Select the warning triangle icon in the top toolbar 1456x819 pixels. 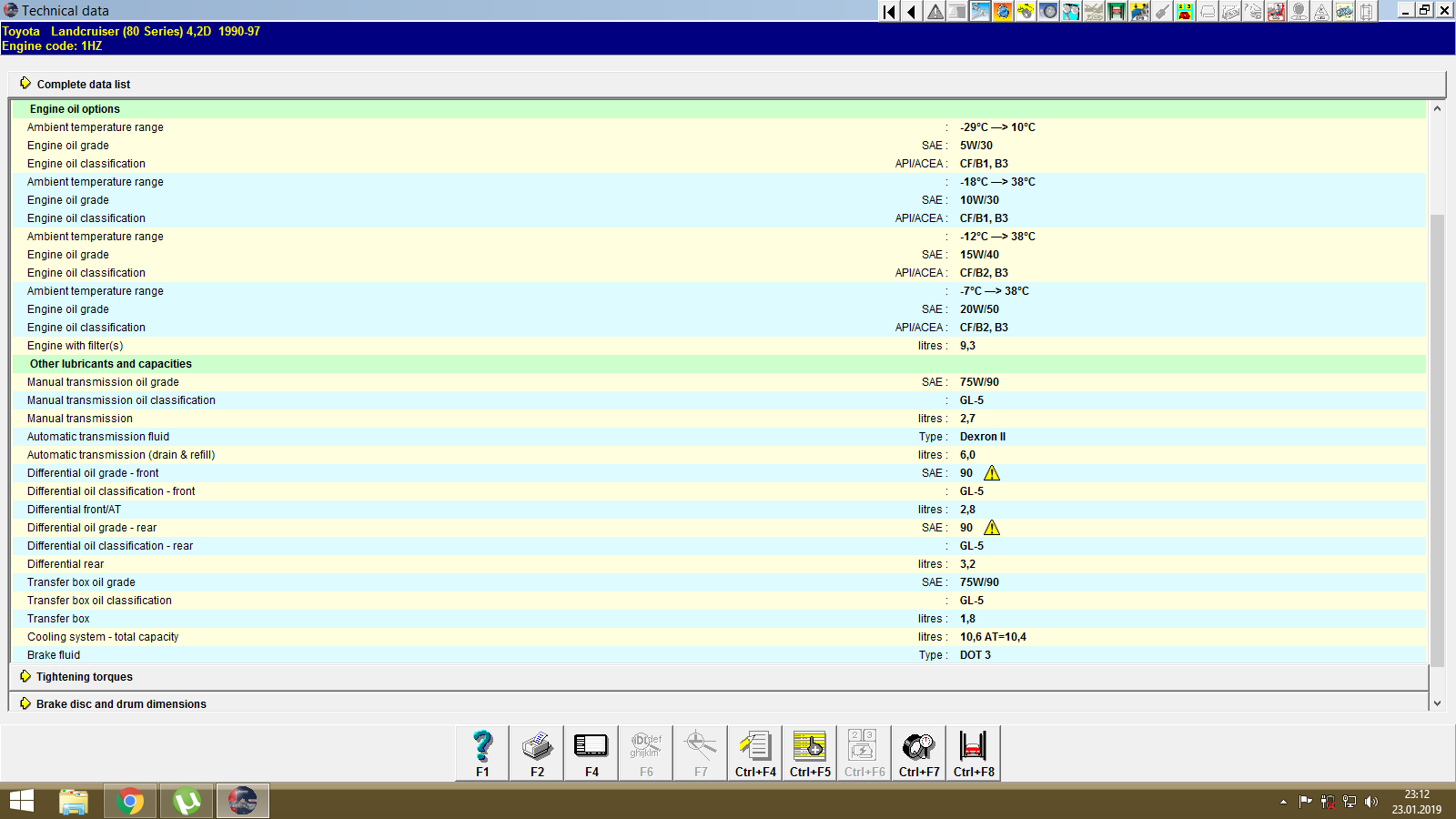pyautogui.click(x=934, y=11)
